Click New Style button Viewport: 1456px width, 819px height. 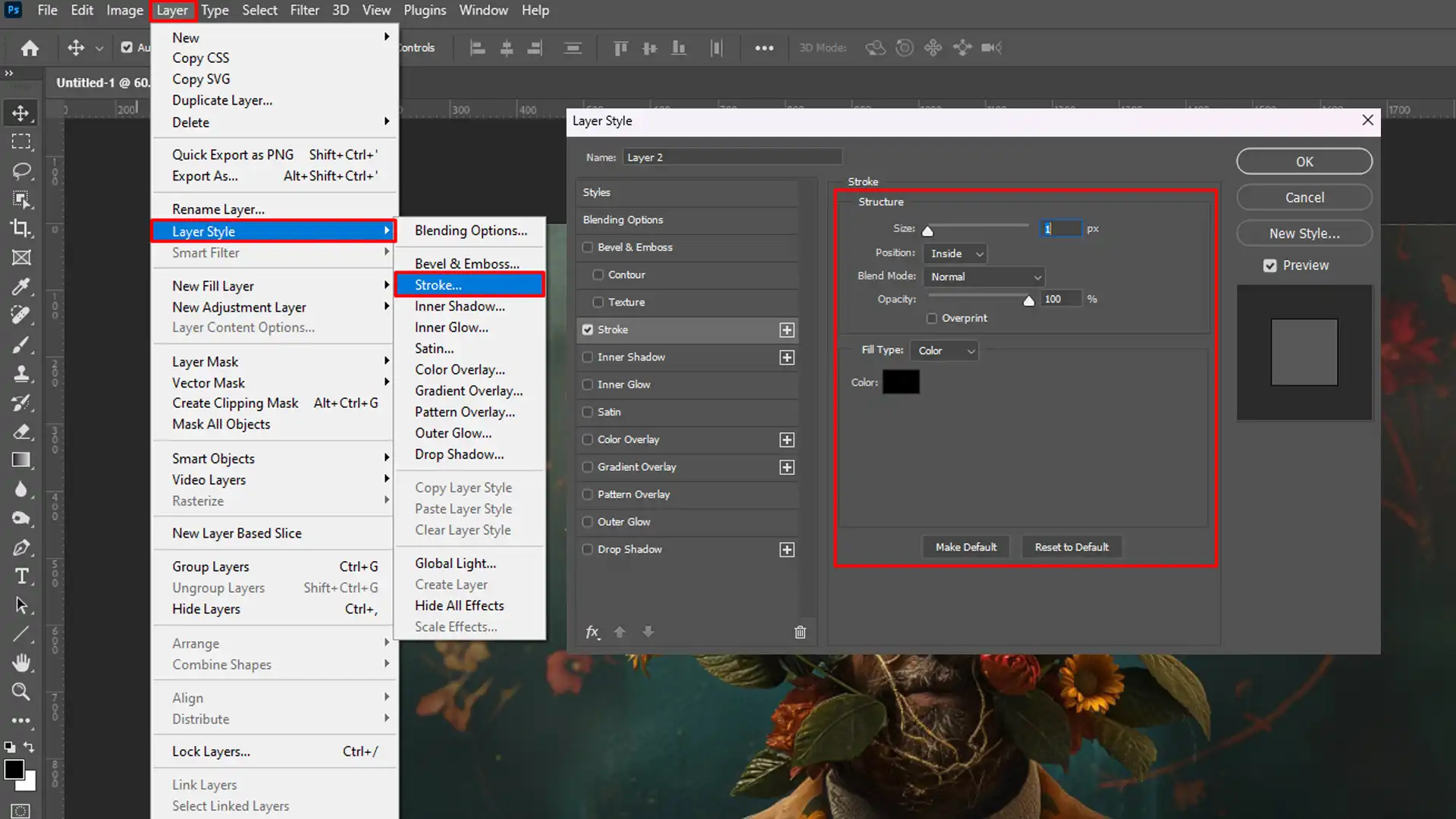click(1305, 232)
